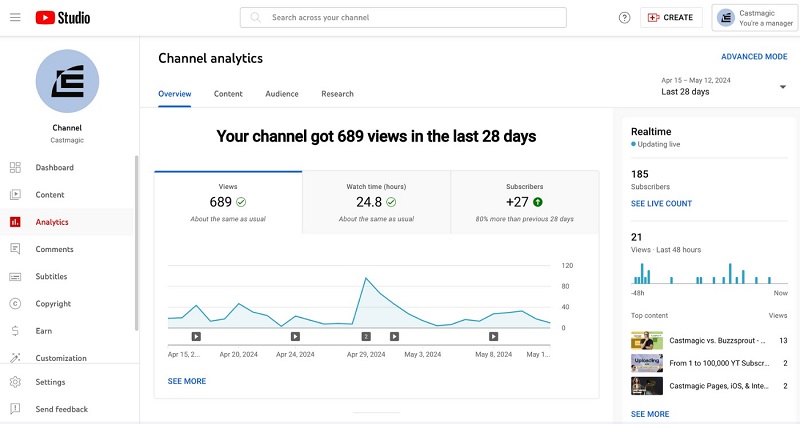Switch to the Research tab

click(337, 94)
